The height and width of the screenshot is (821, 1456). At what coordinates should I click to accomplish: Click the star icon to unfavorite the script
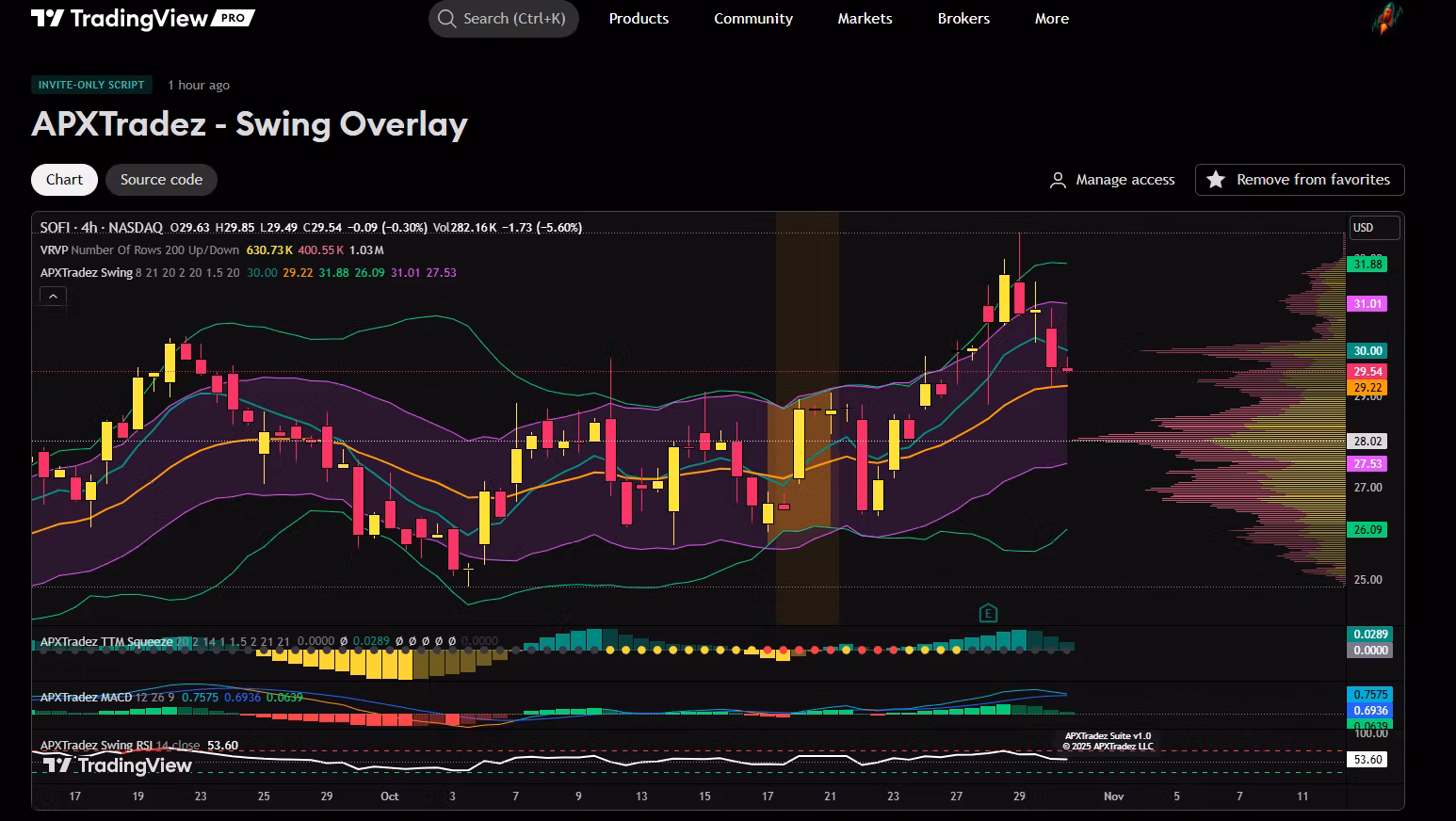pyautogui.click(x=1216, y=180)
